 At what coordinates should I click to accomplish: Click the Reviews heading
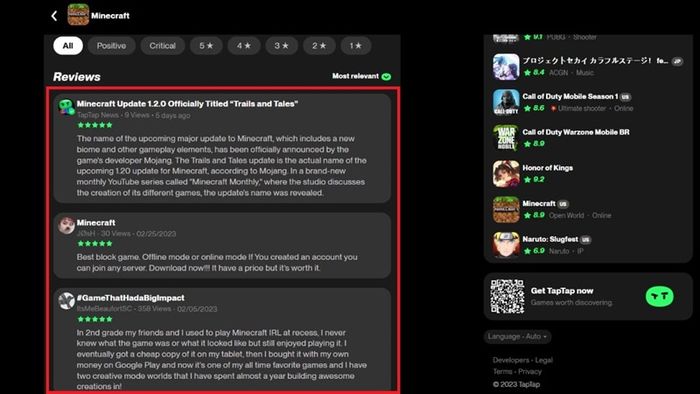[x=77, y=77]
